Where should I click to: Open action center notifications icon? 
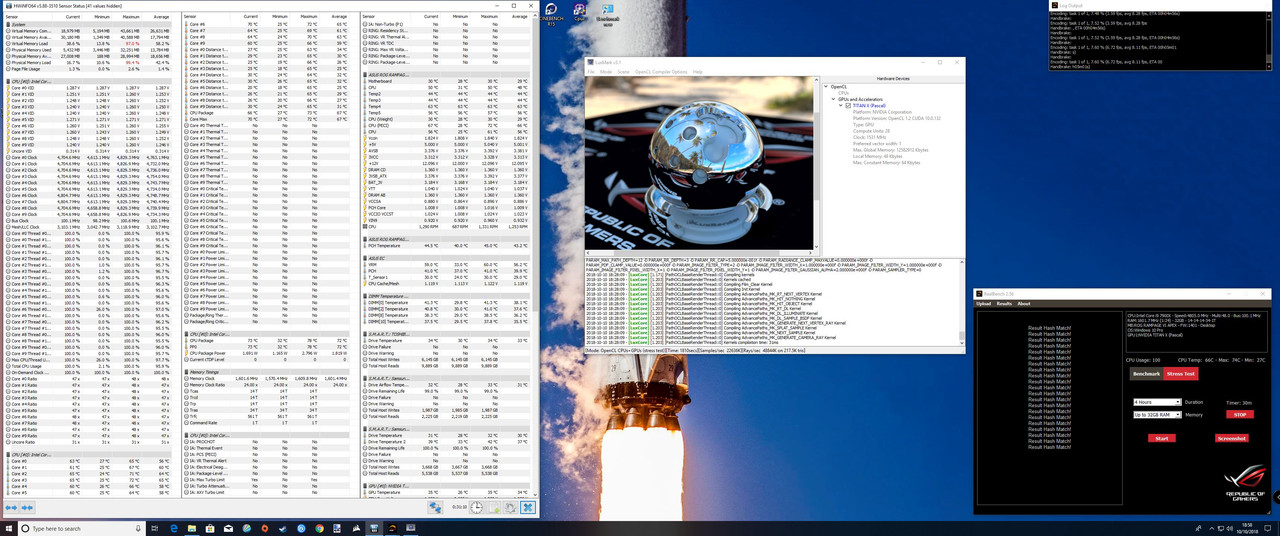pyautogui.click(x=1267, y=528)
